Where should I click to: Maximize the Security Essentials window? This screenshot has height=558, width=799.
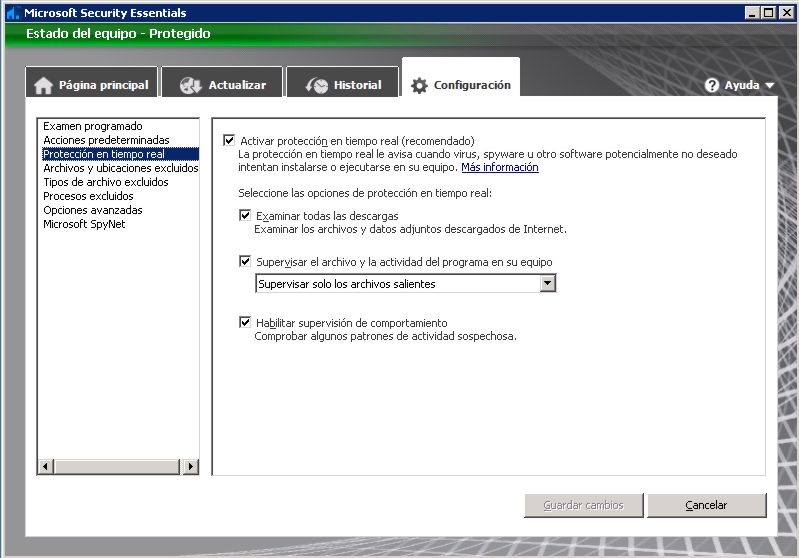[x=769, y=13]
